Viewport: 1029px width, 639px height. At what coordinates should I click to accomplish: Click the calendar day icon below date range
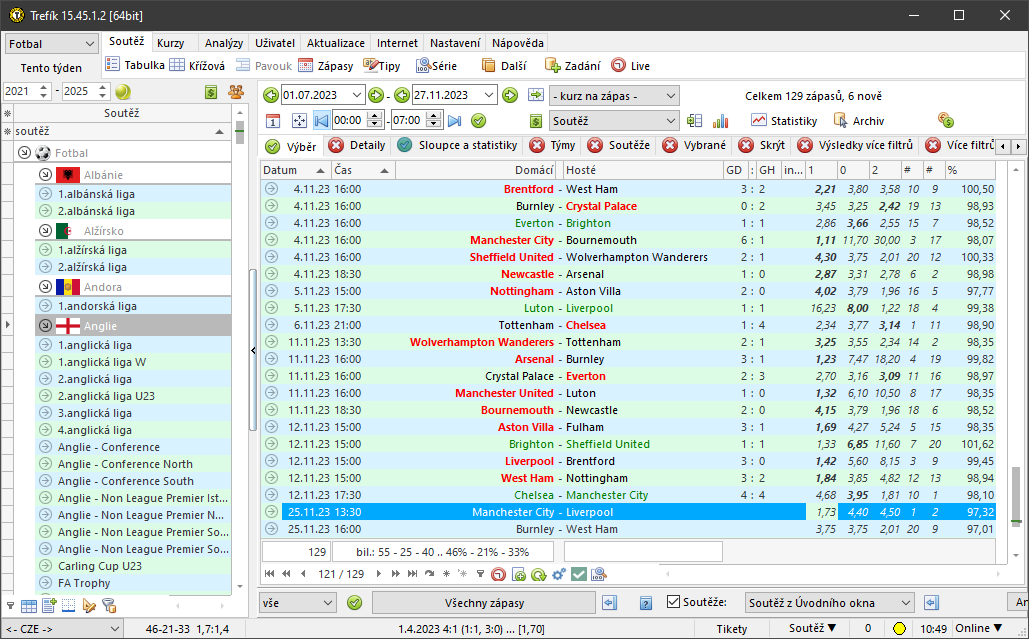coord(273,121)
